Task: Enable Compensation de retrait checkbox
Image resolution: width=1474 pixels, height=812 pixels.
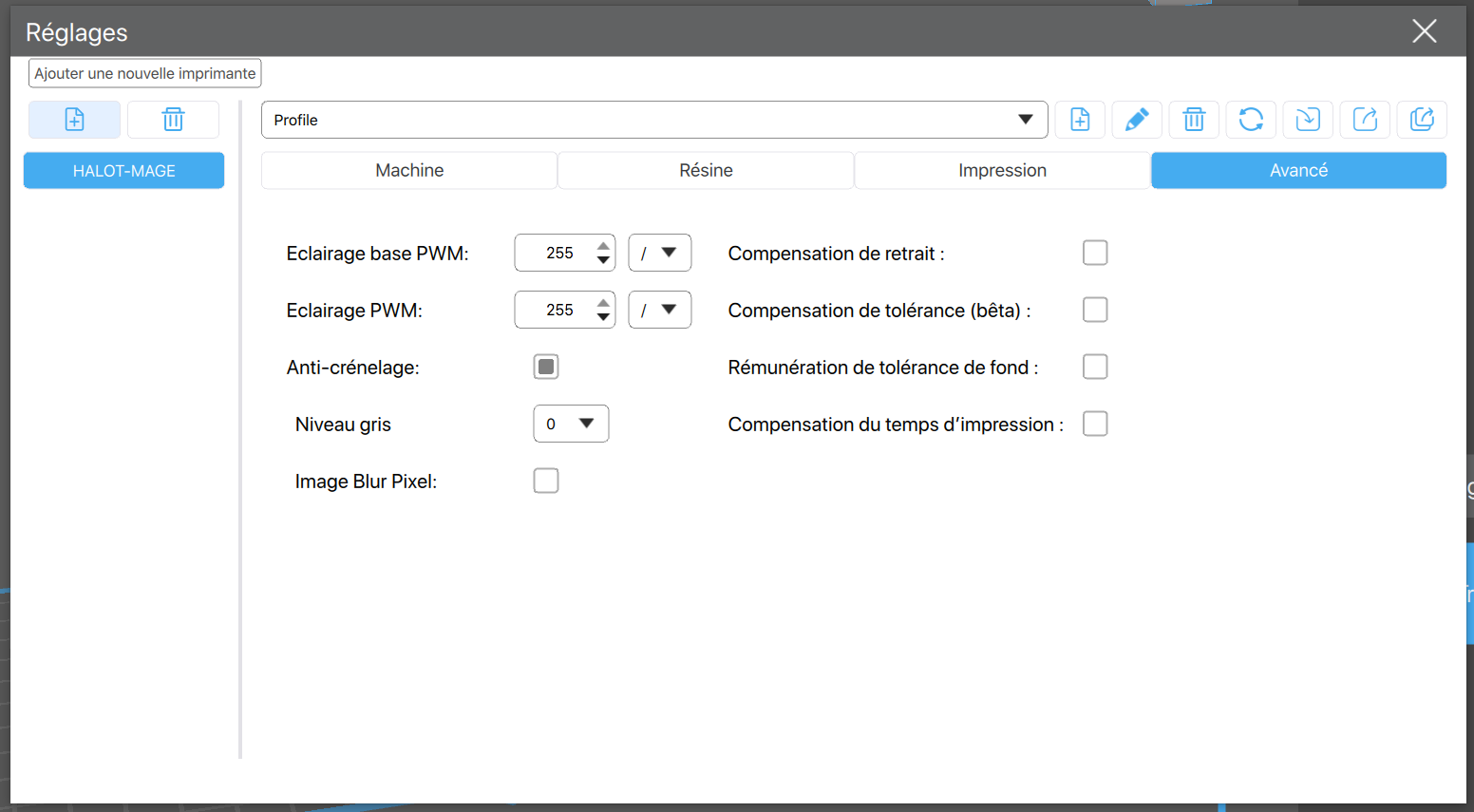Action: pos(1095,253)
